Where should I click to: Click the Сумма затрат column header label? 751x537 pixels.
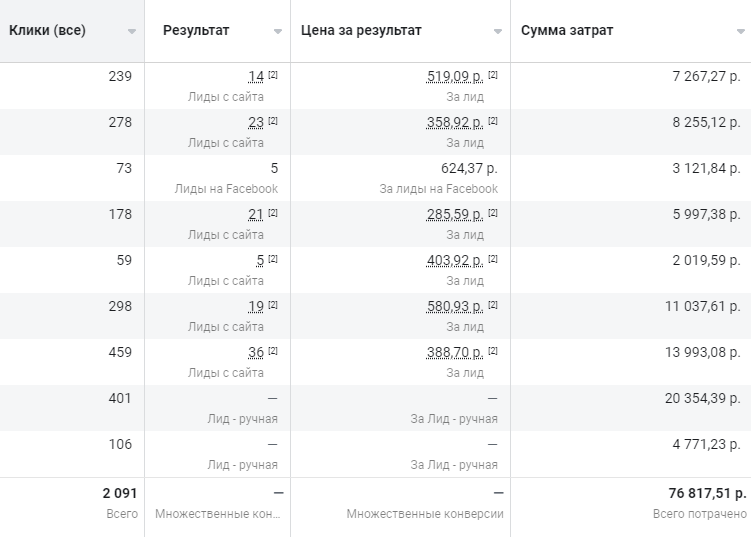(x=567, y=30)
